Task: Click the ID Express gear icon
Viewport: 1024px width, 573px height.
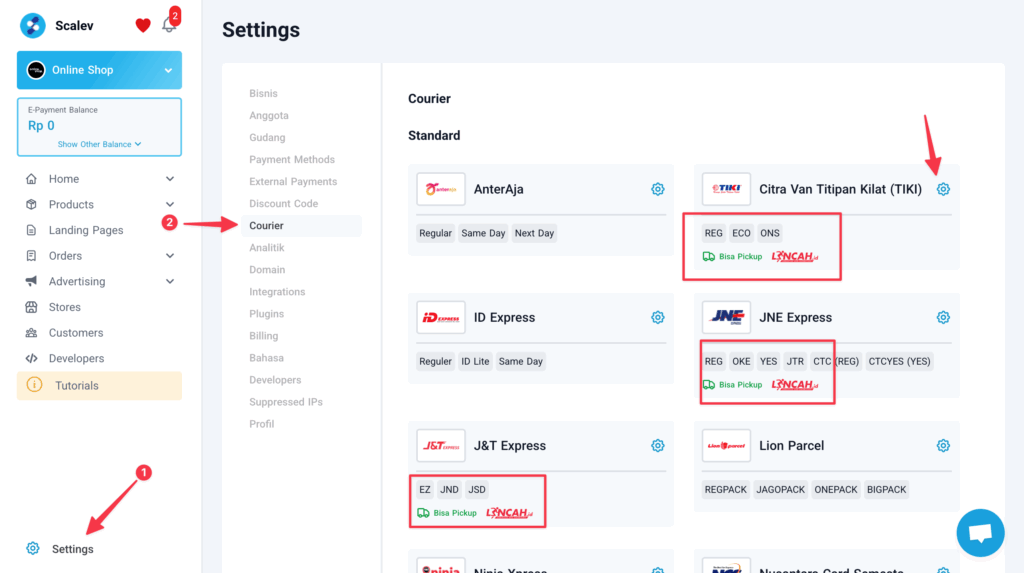Action: tap(657, 317)
